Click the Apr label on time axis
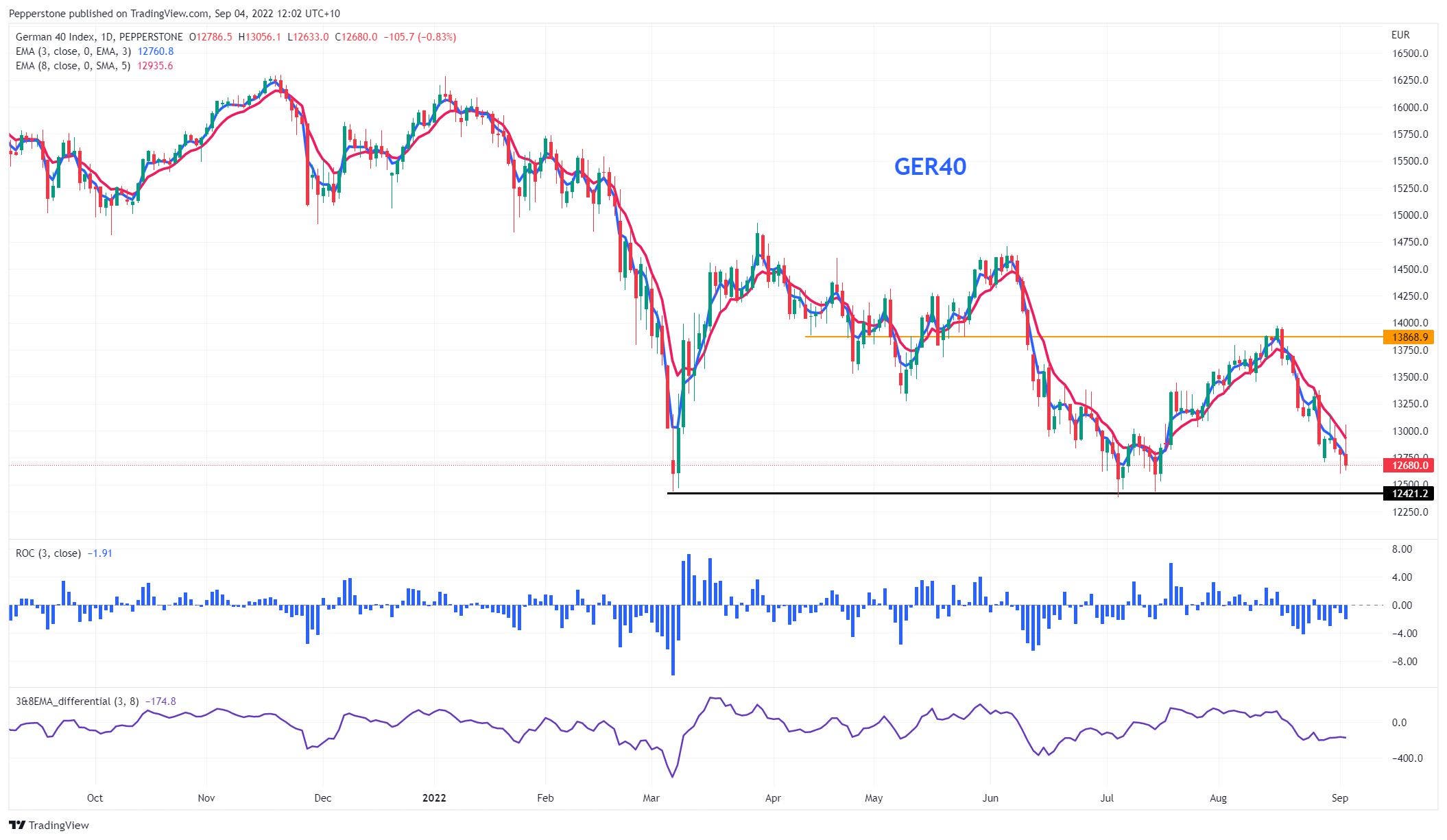The image size is (1447, 840). click(x=773, y=798)
